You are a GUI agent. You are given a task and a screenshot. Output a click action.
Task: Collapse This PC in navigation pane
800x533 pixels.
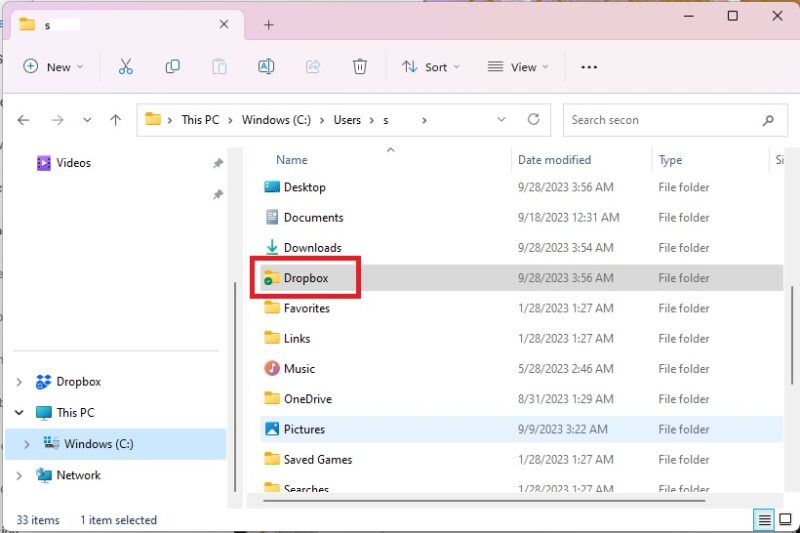[x=19, y=413]
